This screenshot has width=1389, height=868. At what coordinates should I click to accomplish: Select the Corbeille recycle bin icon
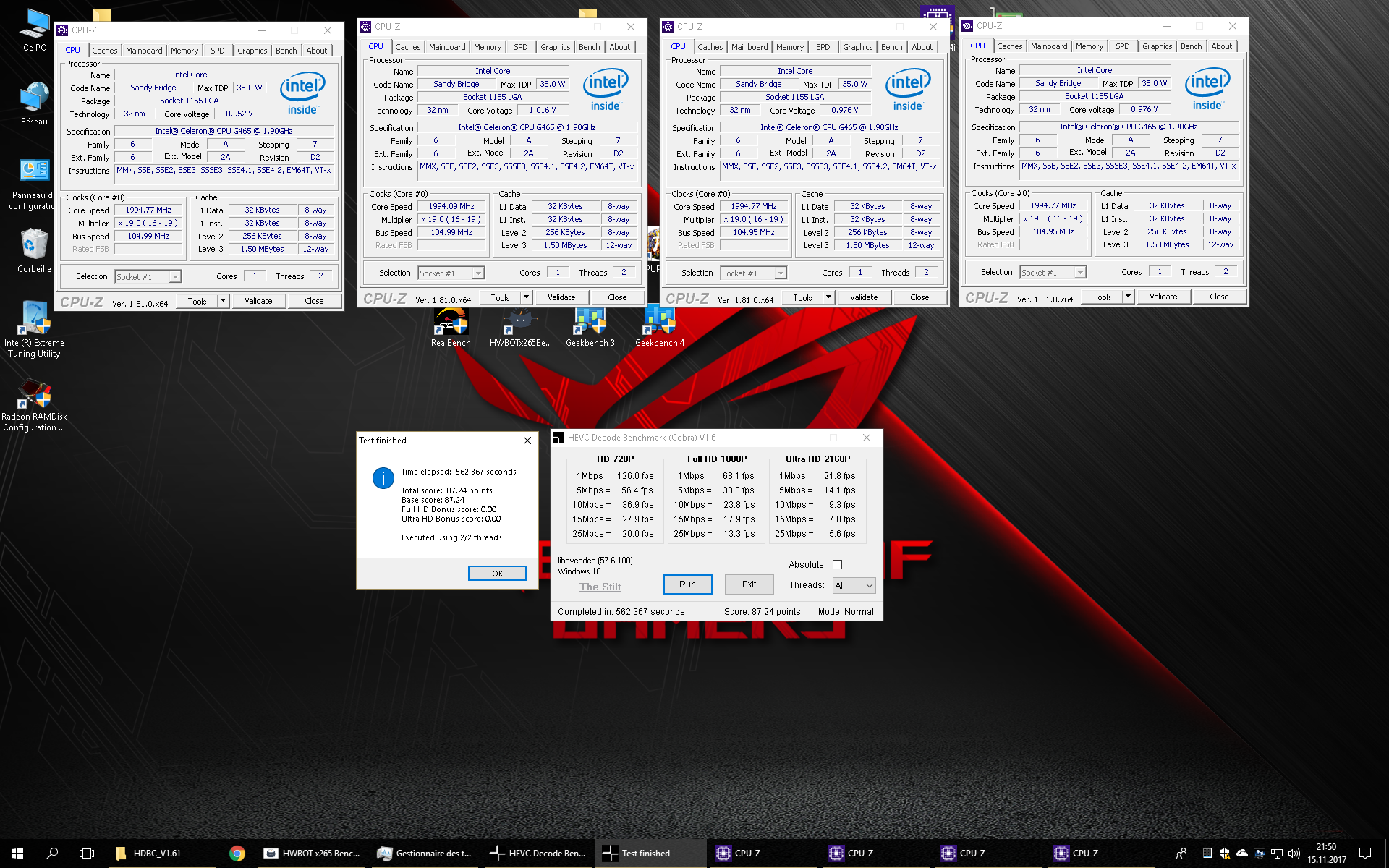tap(34, 251)
